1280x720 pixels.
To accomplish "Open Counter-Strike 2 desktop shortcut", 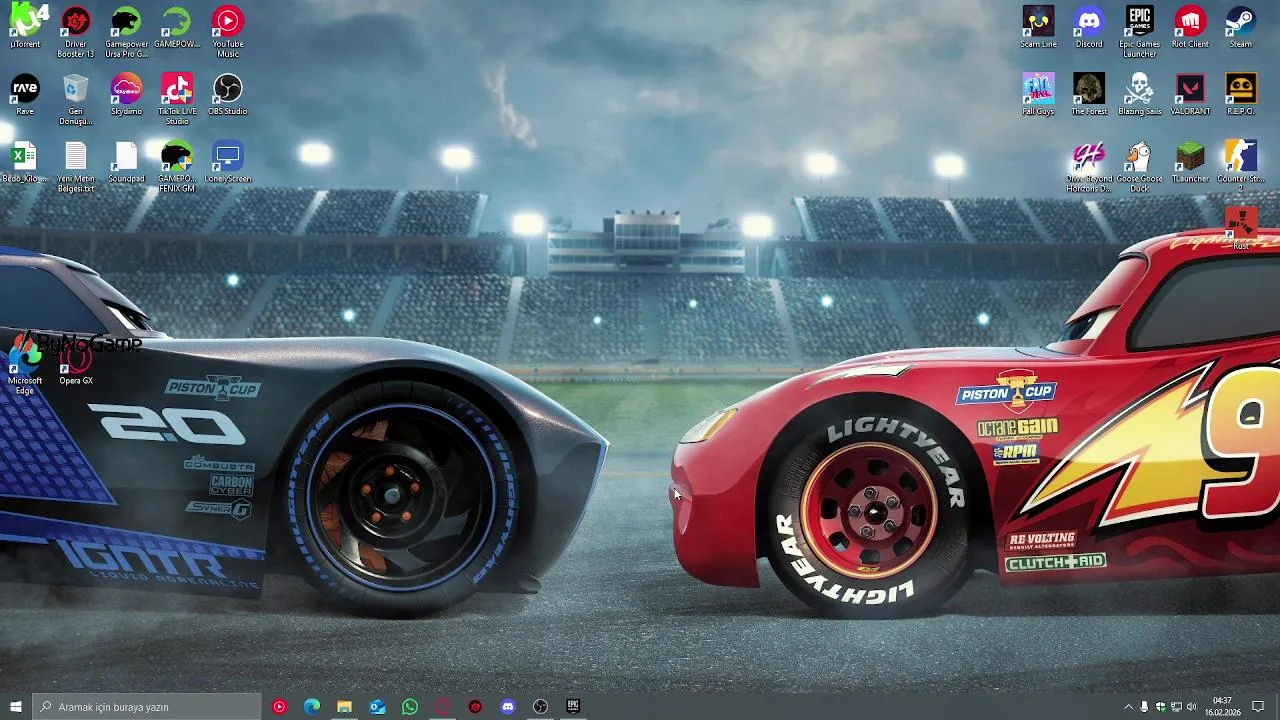I will [1241, 167].
